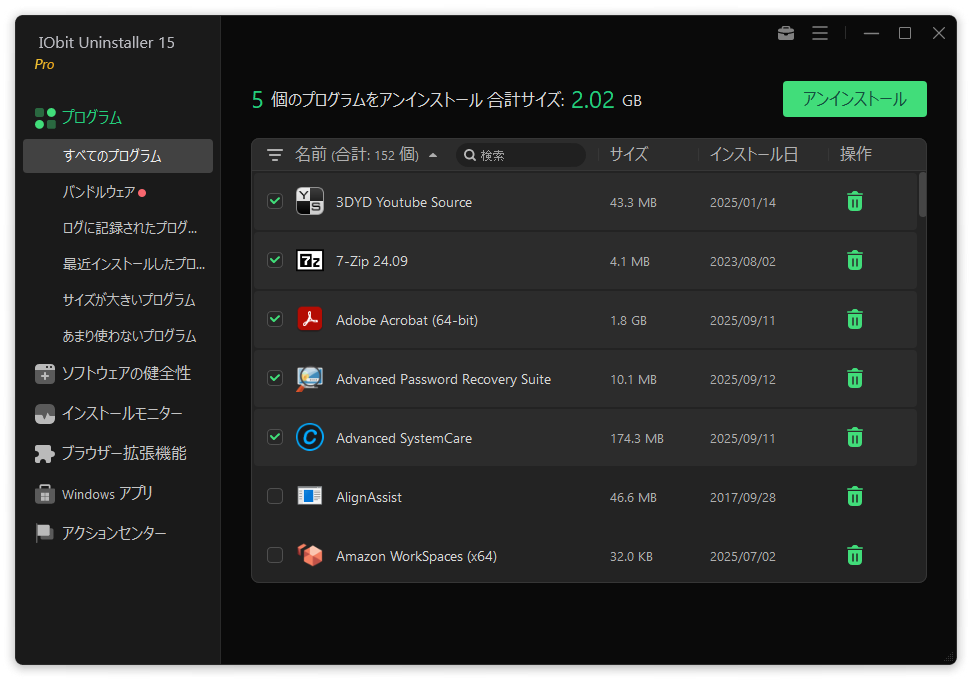Image resolution: width=972 pixels, height=680 pixels.
Task: Click the filter icon beside 名前
Action: pyautogui.click(x=275, y=155)
